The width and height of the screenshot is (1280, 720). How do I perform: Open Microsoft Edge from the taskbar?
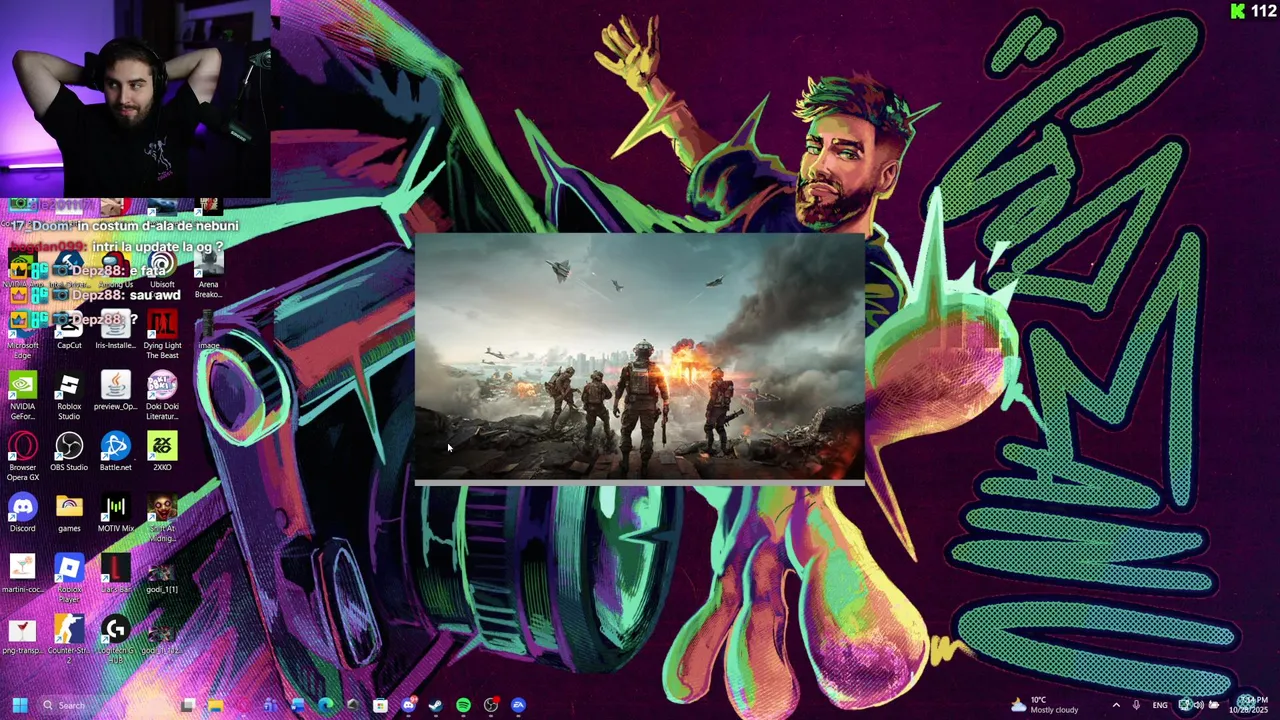[325, 705]
